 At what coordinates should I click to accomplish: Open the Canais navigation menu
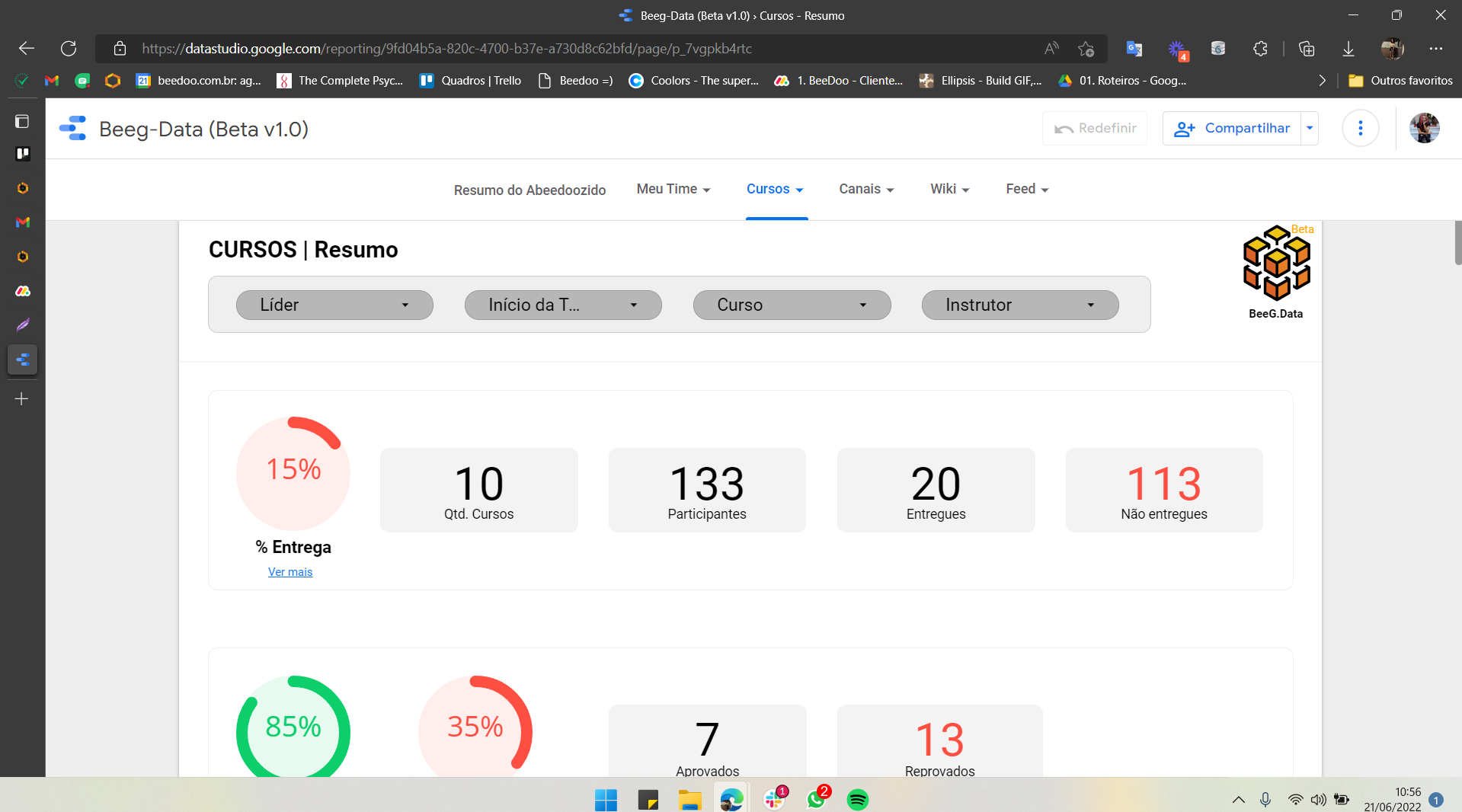pos(866,189)
